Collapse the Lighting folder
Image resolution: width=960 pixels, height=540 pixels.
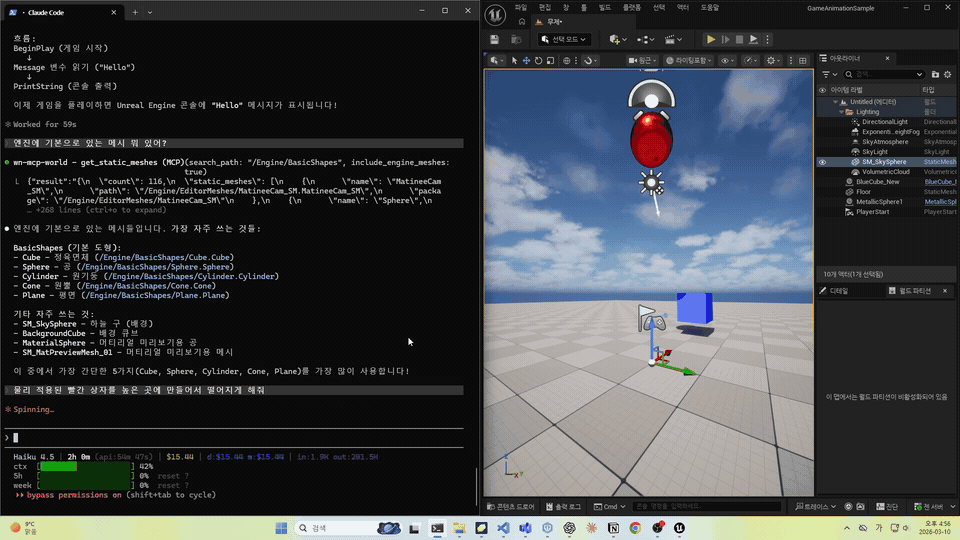[x=841, y=112]
